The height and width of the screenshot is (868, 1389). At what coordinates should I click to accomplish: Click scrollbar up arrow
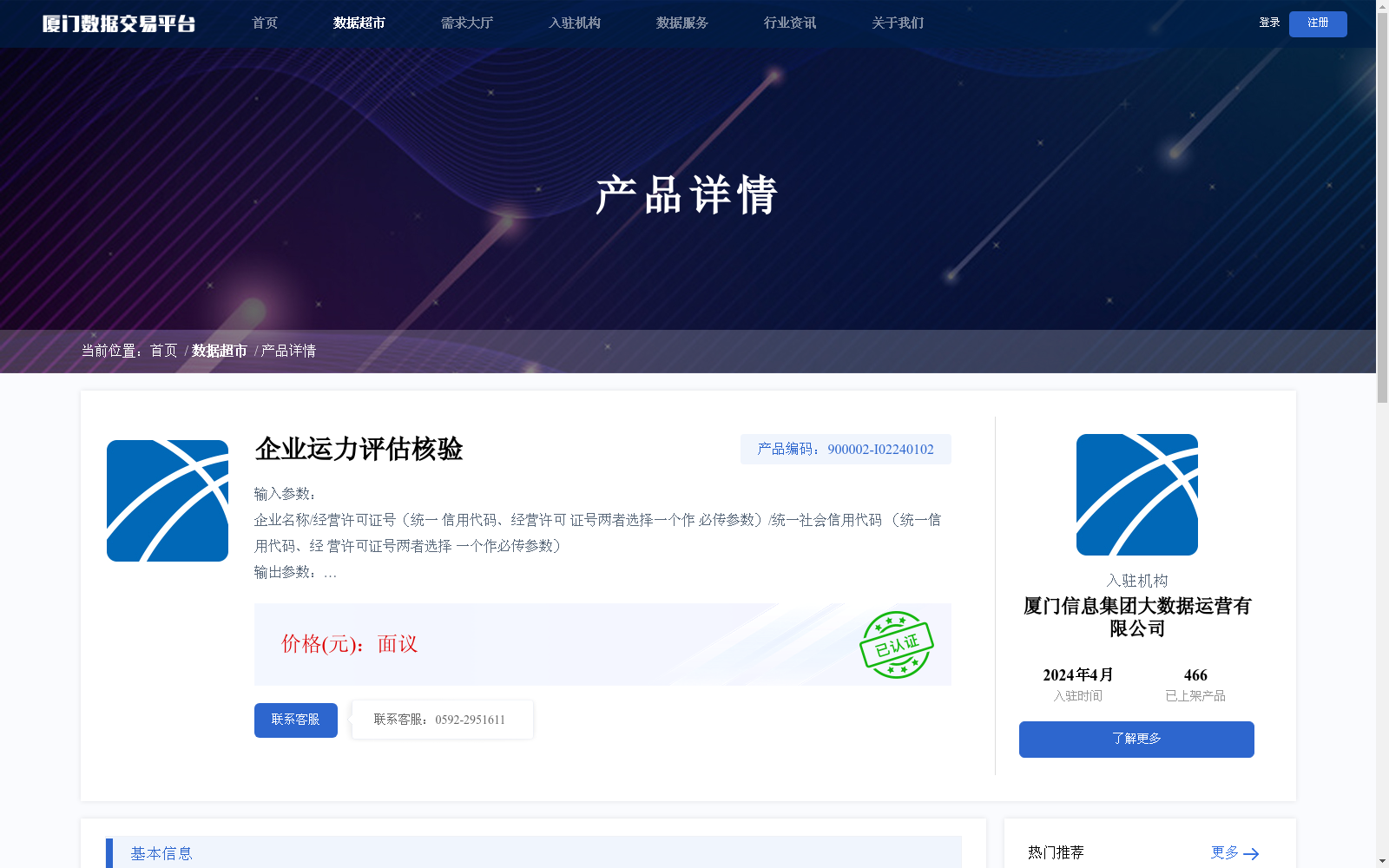[x=1382, y=6]
